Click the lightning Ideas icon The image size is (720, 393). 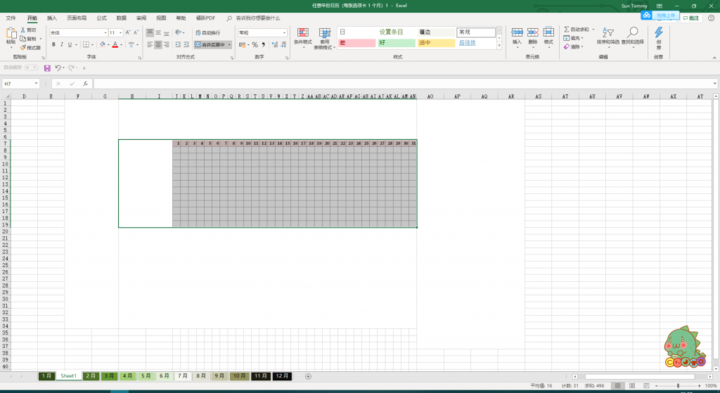(x=658, y=32)
